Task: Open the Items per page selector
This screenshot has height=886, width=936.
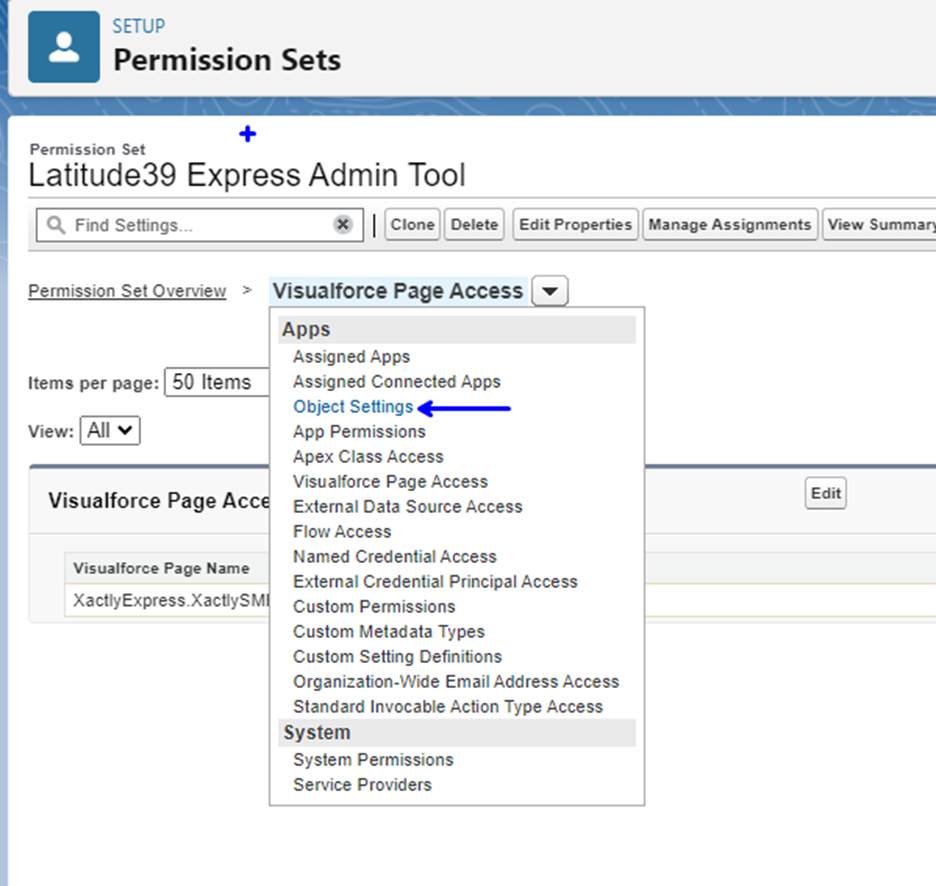Action: point(217,382)
